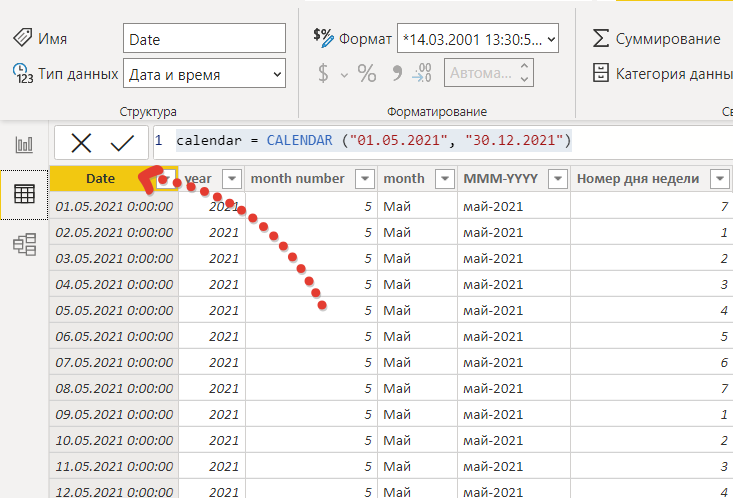733x498 pixels.
Task: Increase decimal places stepper up arrow
Action: (525, 66)
